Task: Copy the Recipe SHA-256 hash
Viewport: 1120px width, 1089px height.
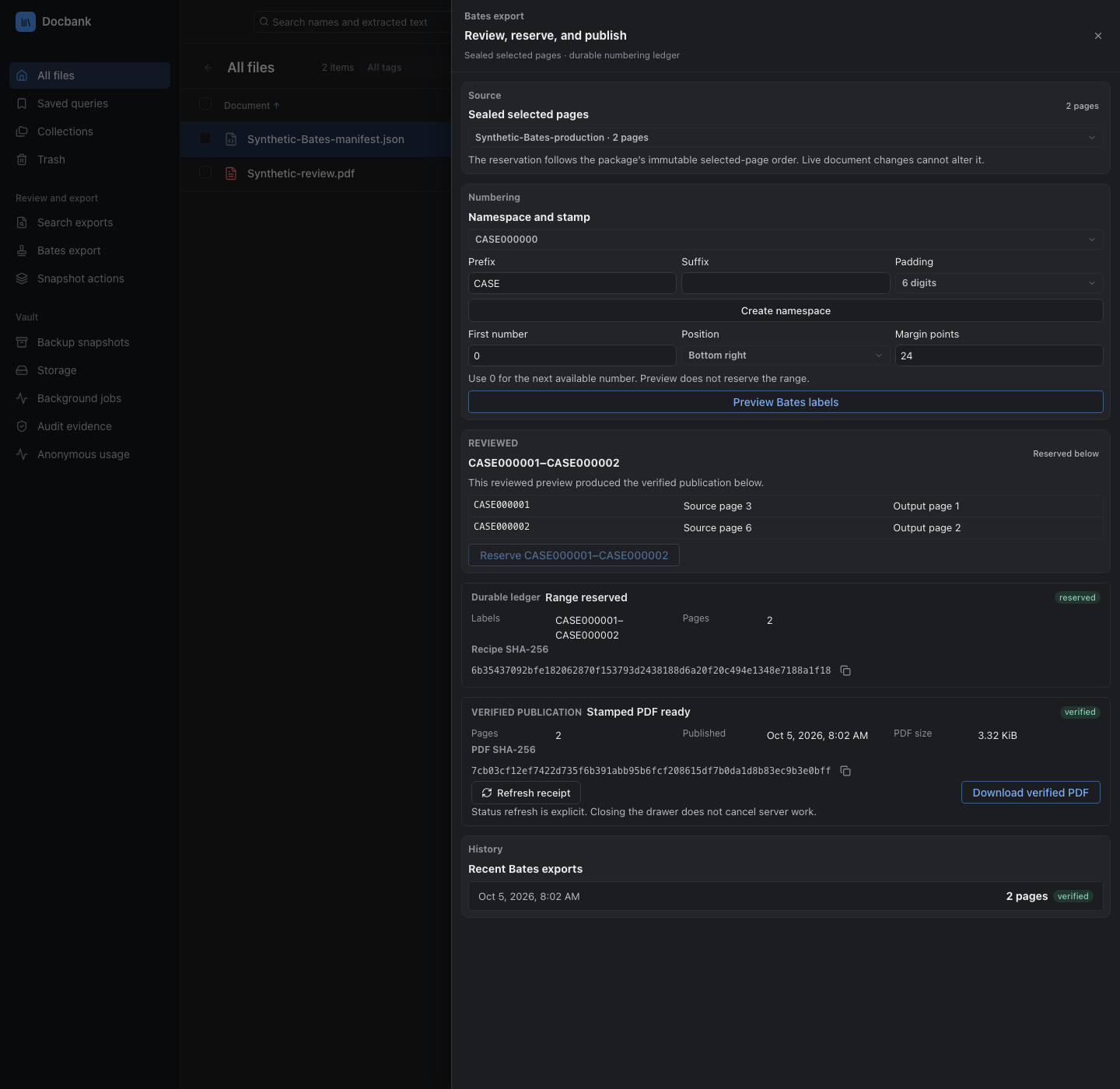Action: point(845,671)
